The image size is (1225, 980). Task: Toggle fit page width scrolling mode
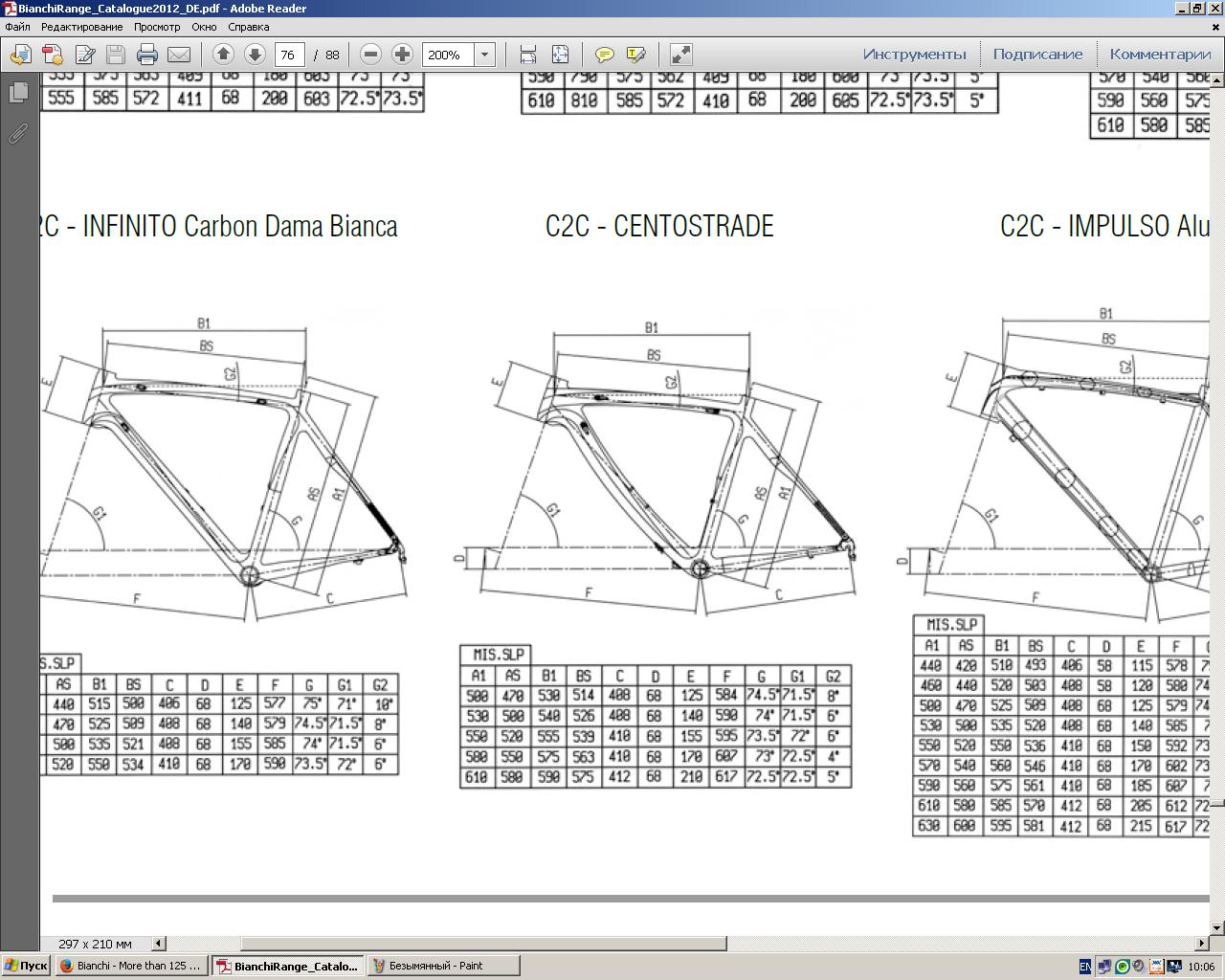(527, 55)
